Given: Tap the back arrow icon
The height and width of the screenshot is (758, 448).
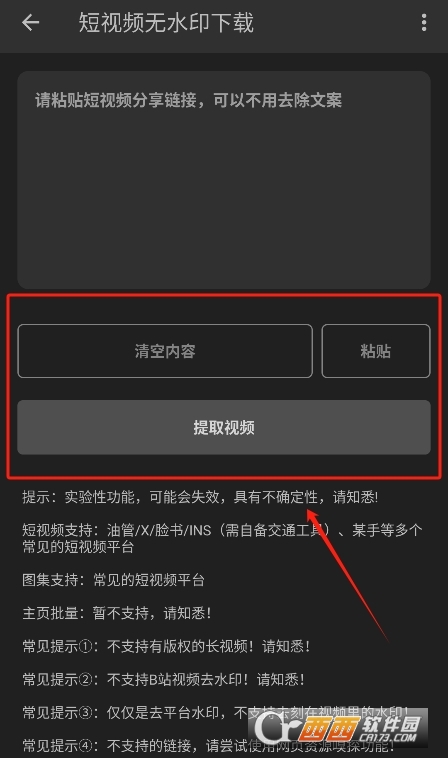Looking at the screenshot, I should tap(30, 22).
